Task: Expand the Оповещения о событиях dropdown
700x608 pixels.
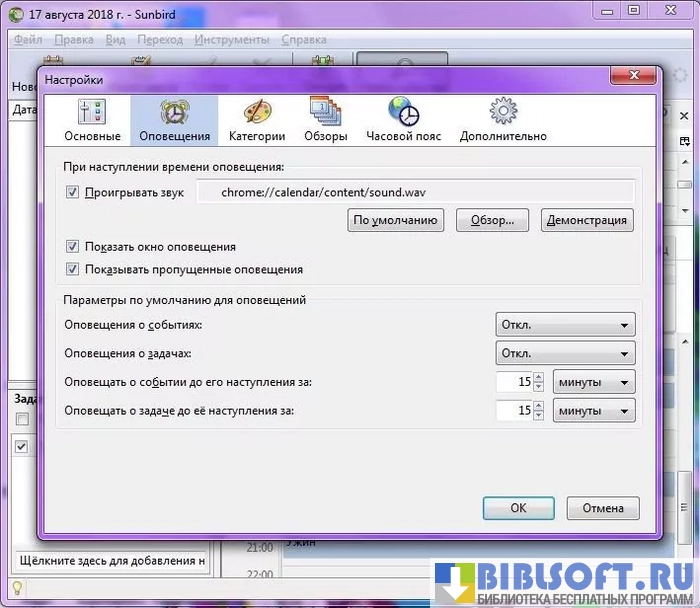Action: tap(565, 325)
